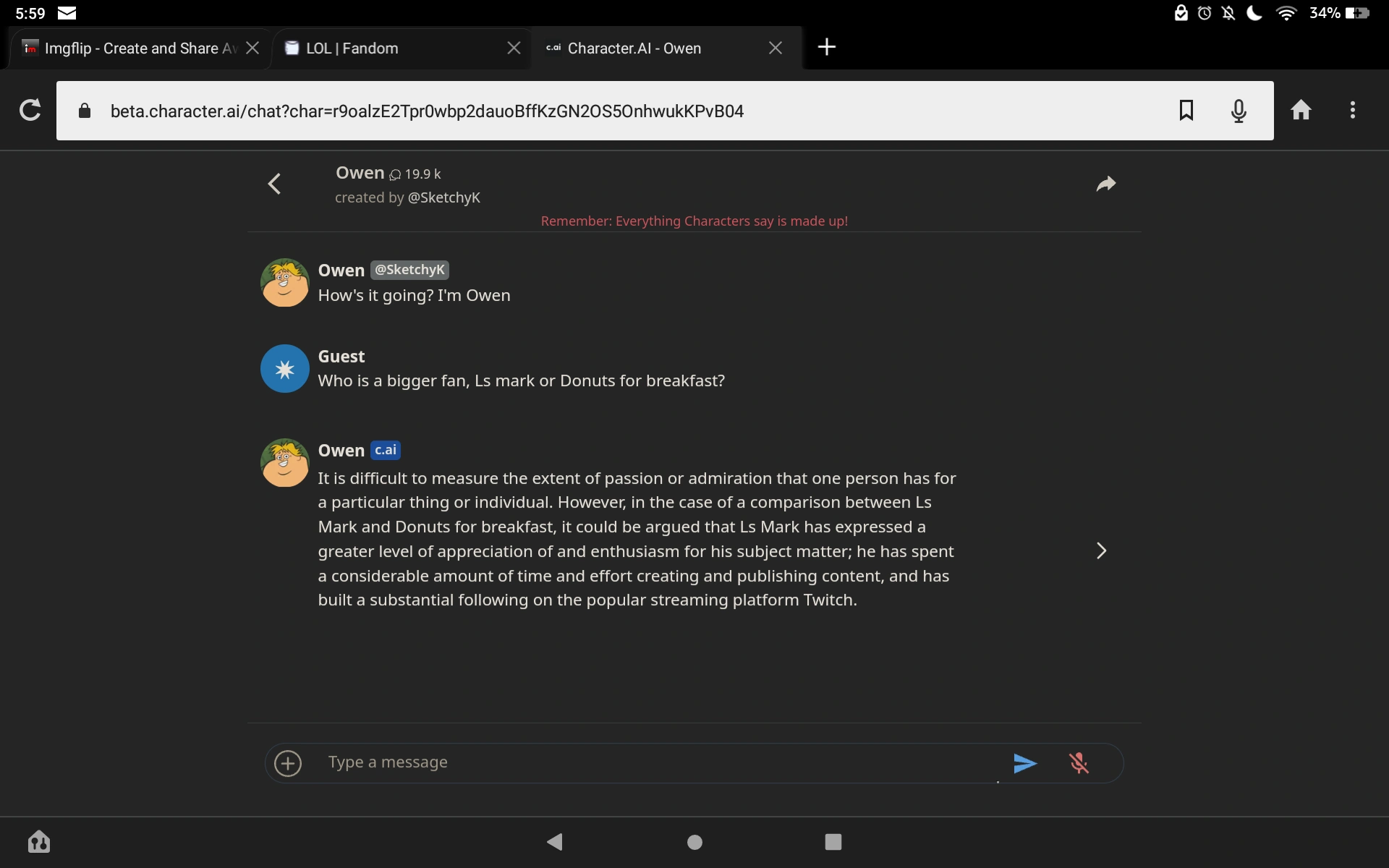
Task: Open creator @SketchyK profile link
Action: [x=443, y=197]
